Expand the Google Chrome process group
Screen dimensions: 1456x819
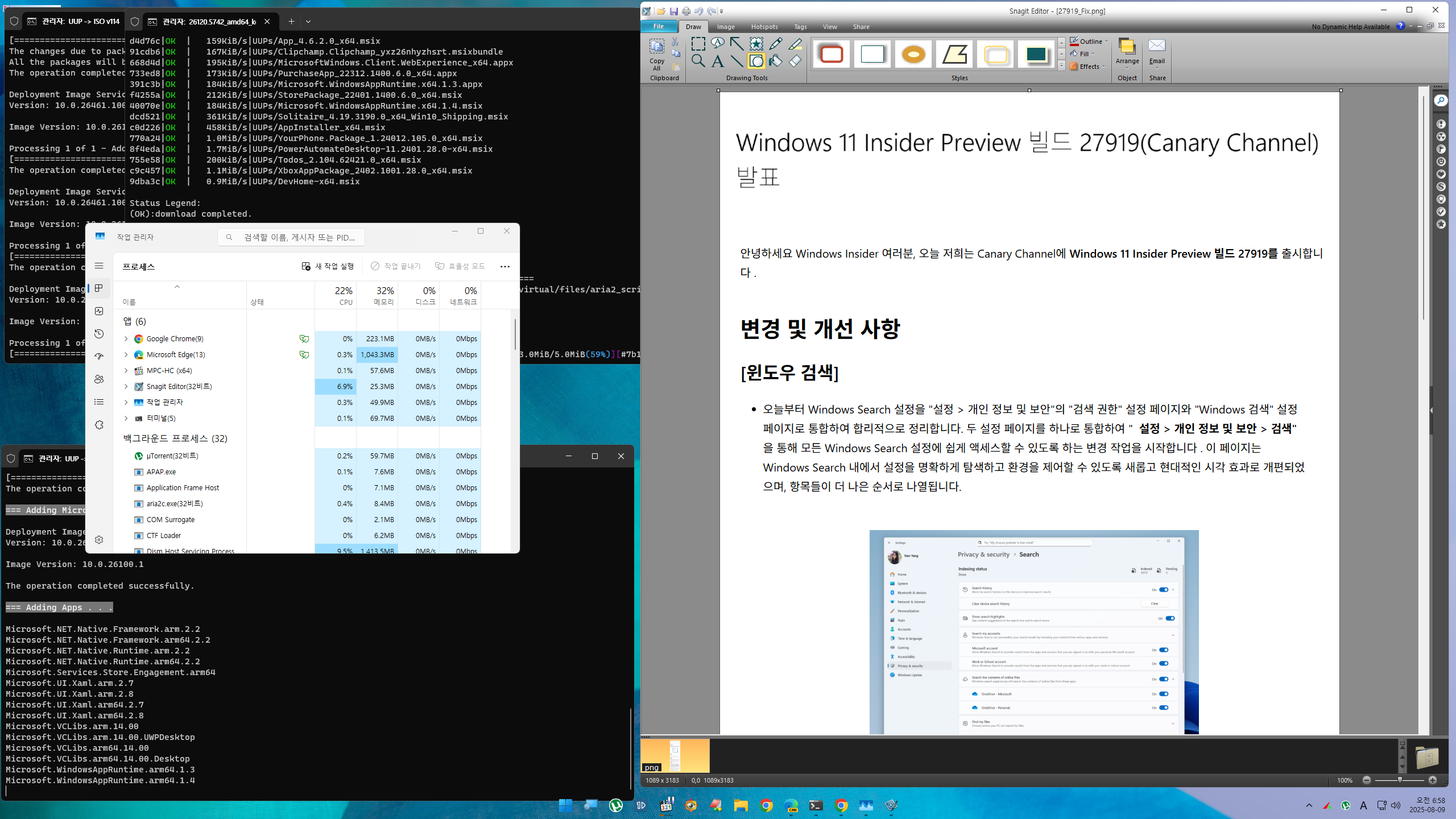[x=126, y=338]
